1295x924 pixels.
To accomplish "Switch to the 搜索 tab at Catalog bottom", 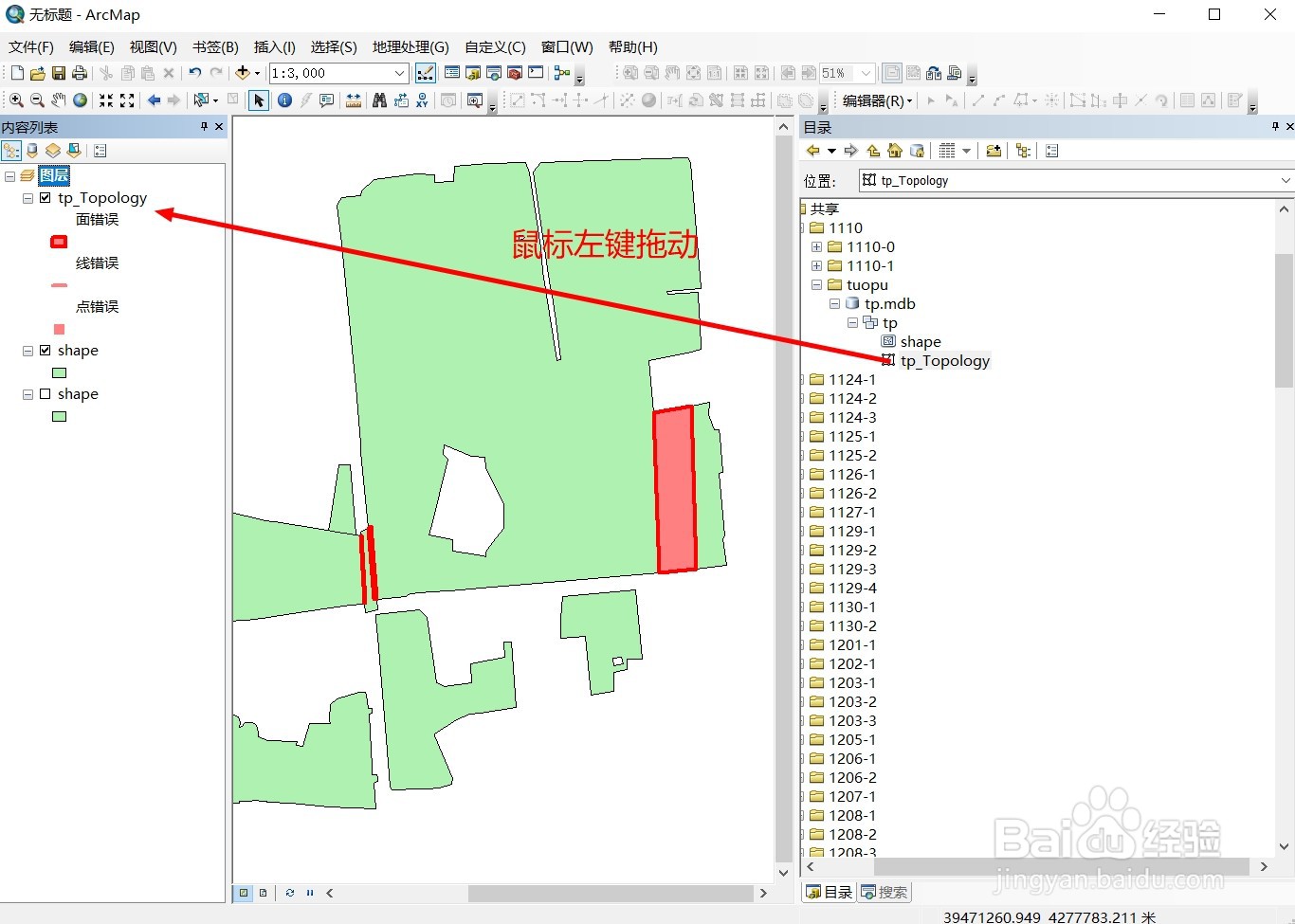I will click(885, 892).
